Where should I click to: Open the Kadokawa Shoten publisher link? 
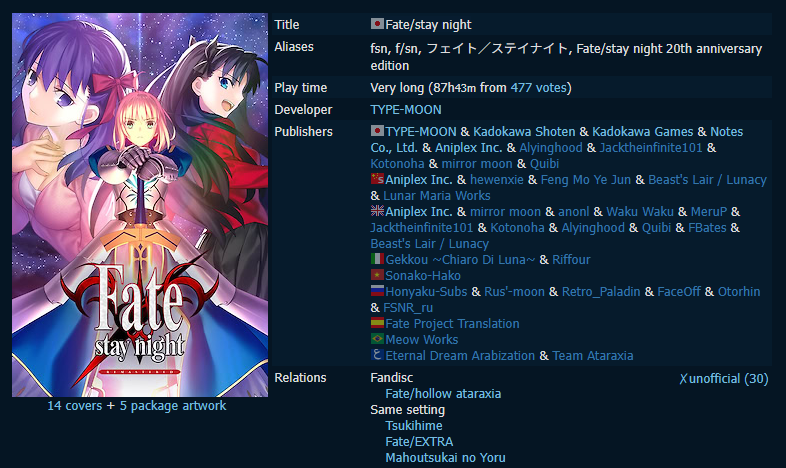click(x=524, y=132)
